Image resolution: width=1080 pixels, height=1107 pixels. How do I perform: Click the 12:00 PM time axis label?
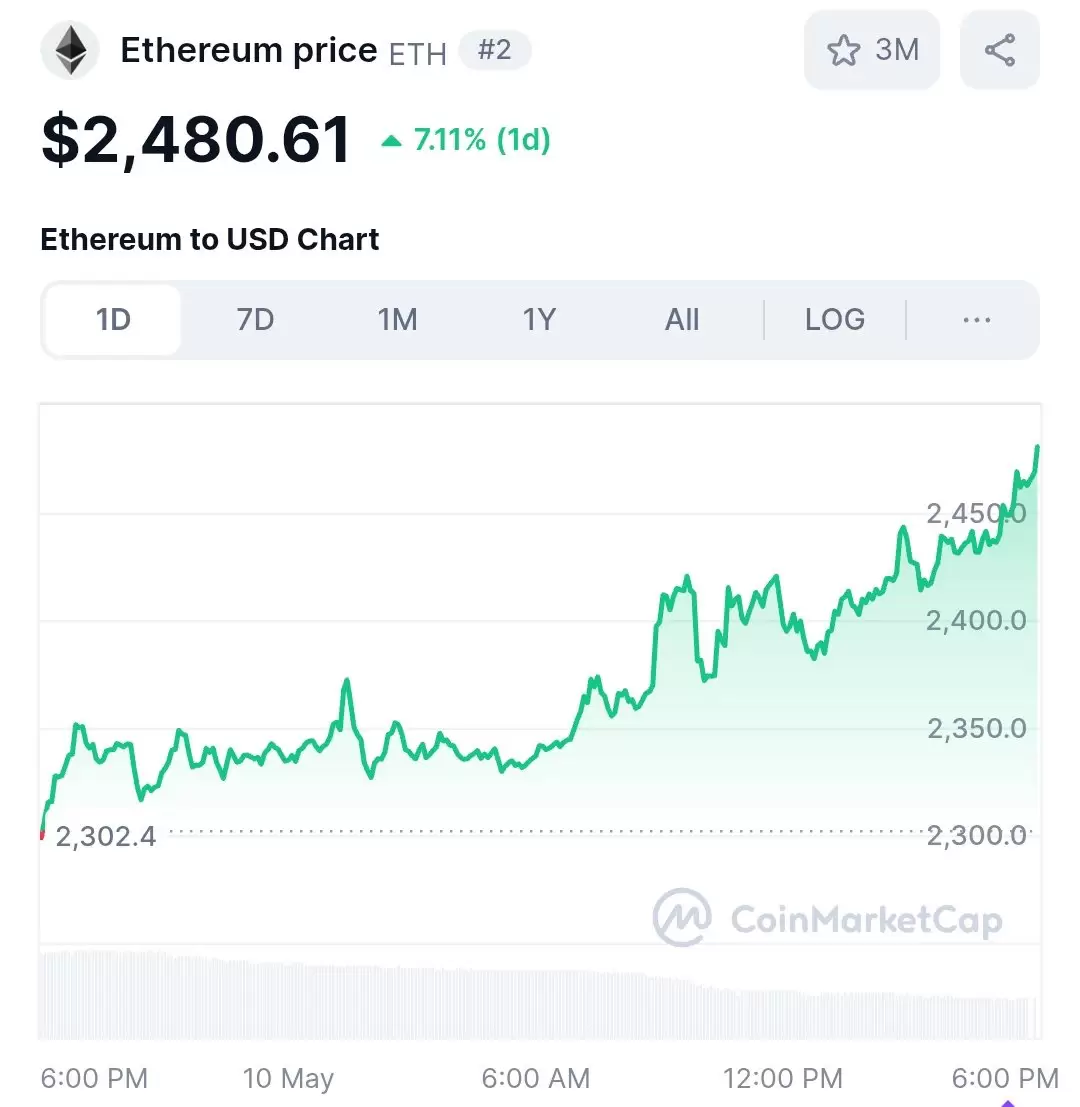pos(782,1079)
